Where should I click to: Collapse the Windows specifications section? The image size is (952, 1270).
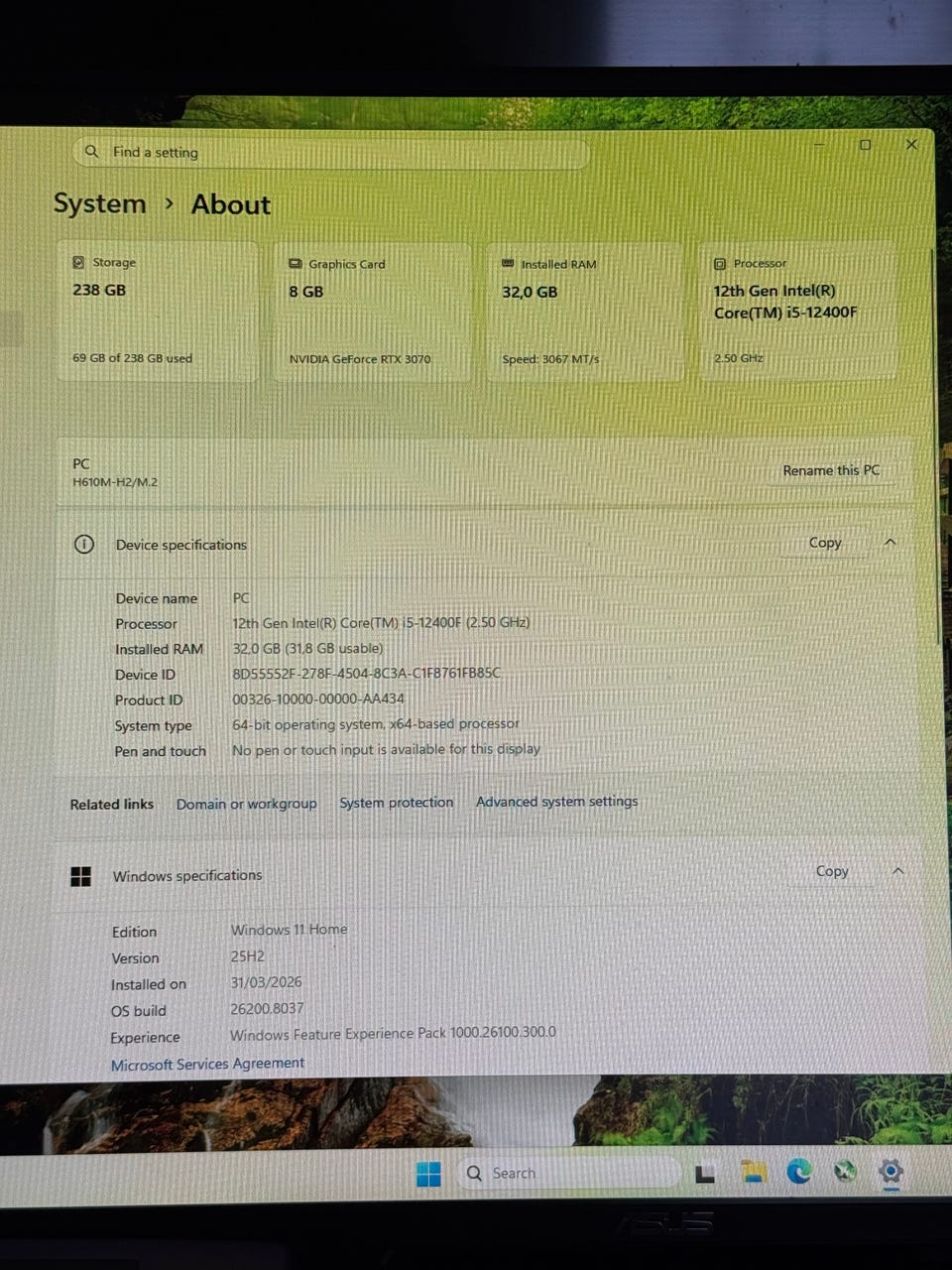(x=898, y=871)
